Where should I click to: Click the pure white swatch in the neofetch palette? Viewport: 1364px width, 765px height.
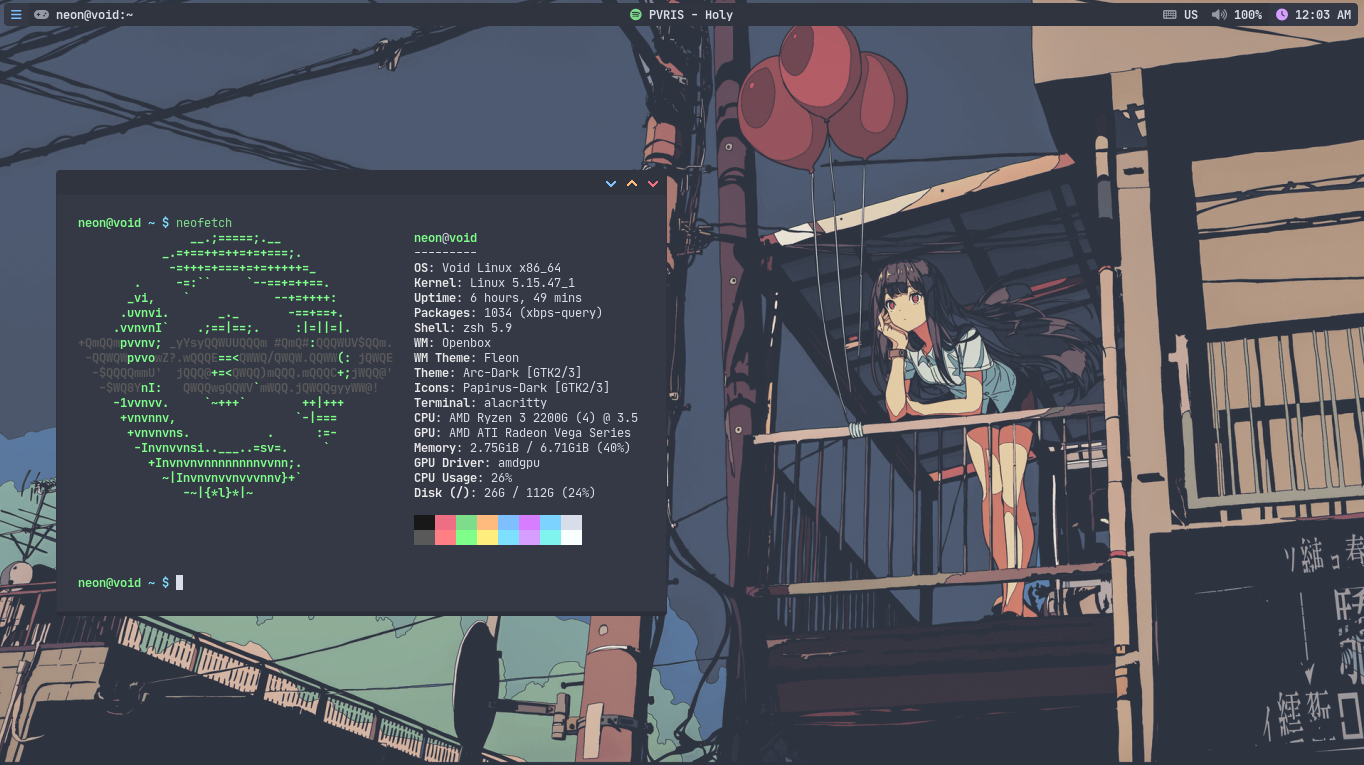[x=571, y=538]
